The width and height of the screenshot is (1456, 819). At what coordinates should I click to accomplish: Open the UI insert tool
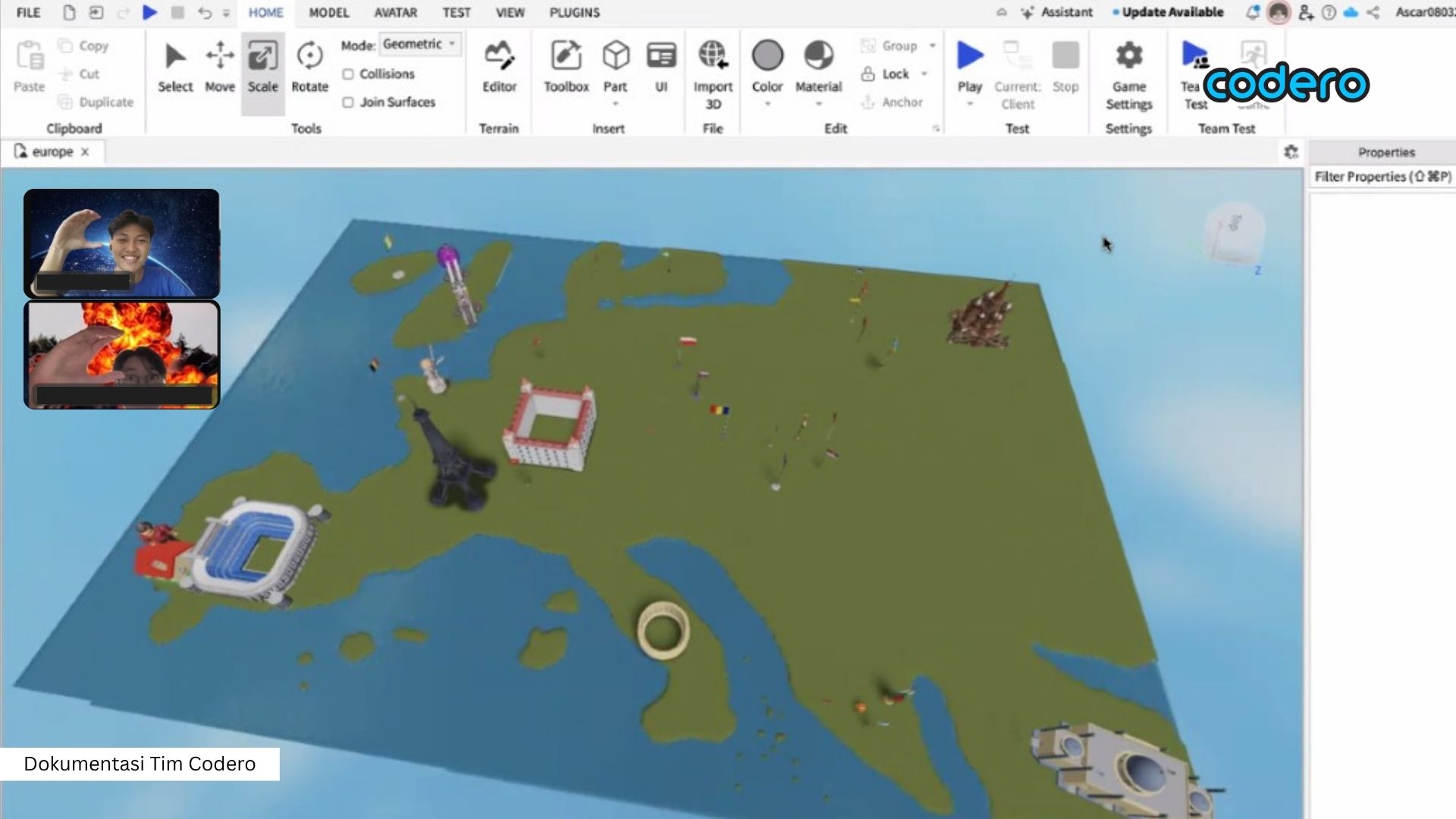[661, 67]
